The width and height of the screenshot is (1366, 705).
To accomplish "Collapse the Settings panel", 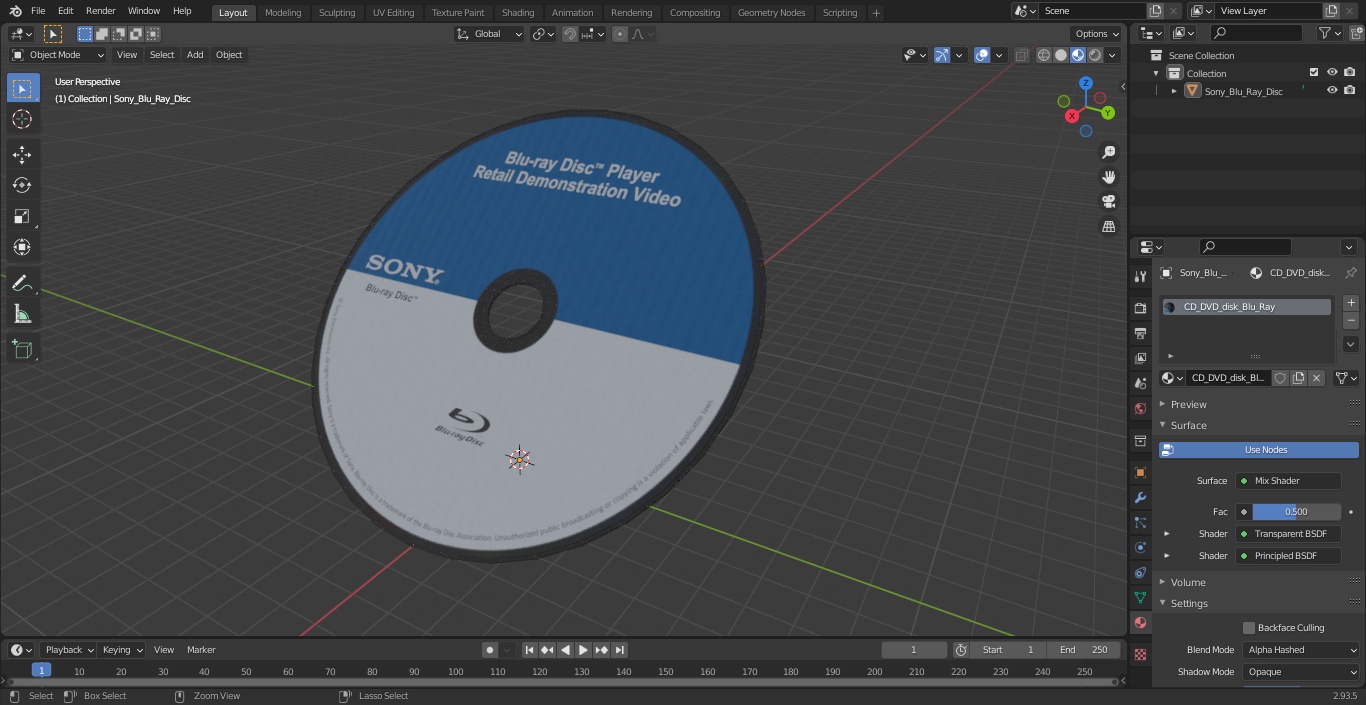I will click(x=1189, y=603).
